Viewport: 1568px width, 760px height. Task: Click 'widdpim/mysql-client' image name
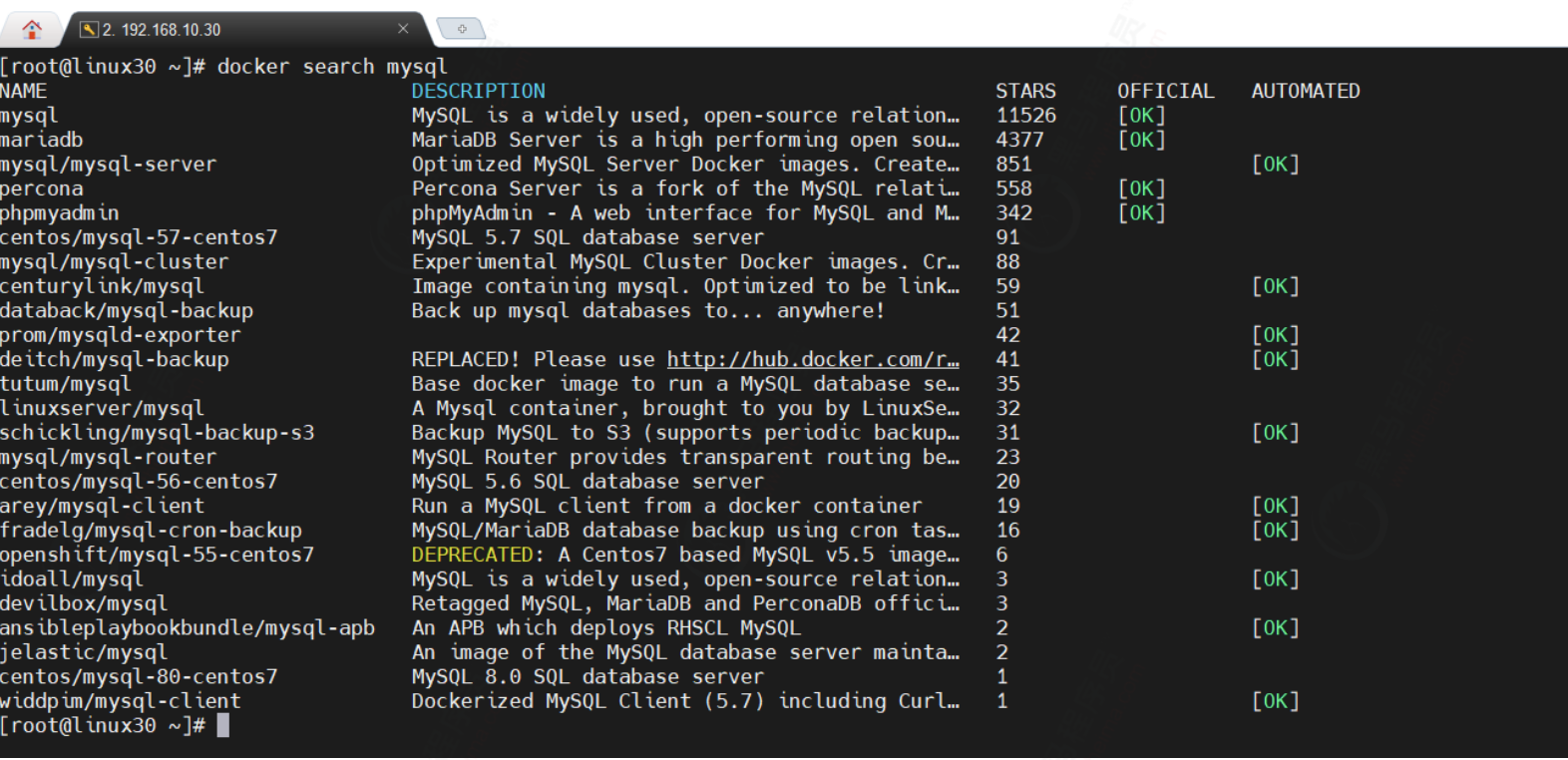click(x=121, y=701)
